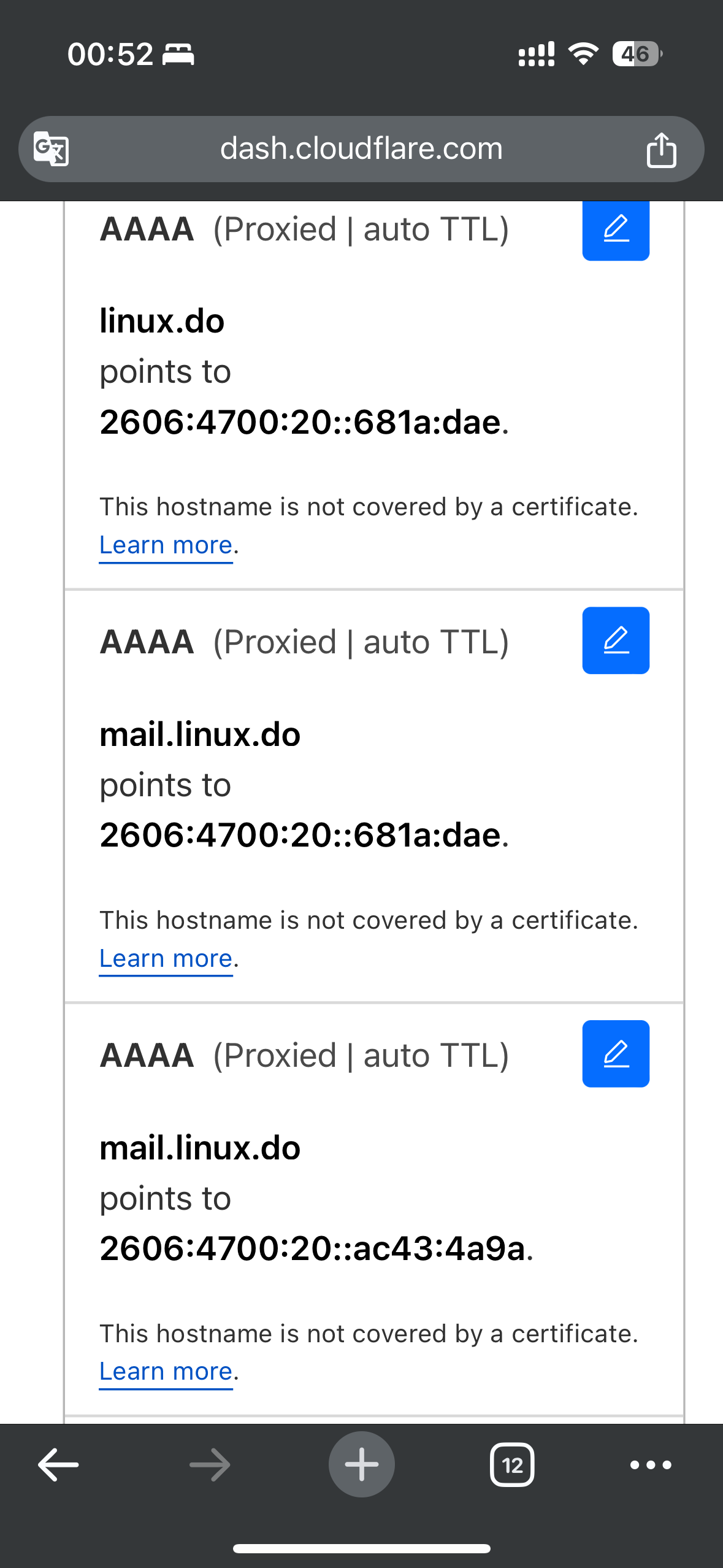Go back using the browser back arrow
The width and height of the screenshot is (723, 1568).
[58, 1465]
